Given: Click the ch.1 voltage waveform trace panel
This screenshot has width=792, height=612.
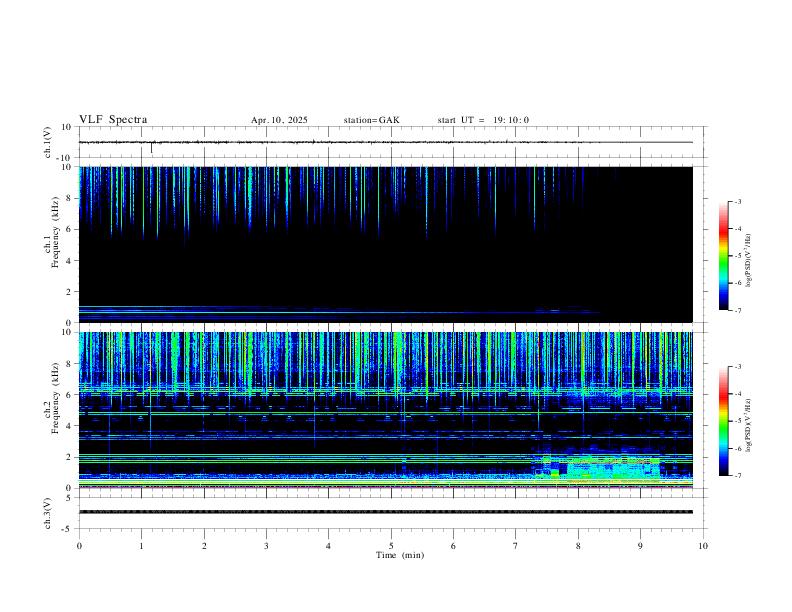Looking at the screenshot, I should click(x=391, y=142).
